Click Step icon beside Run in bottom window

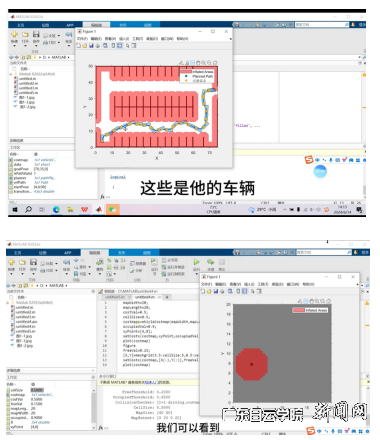[x=211, y=262]
